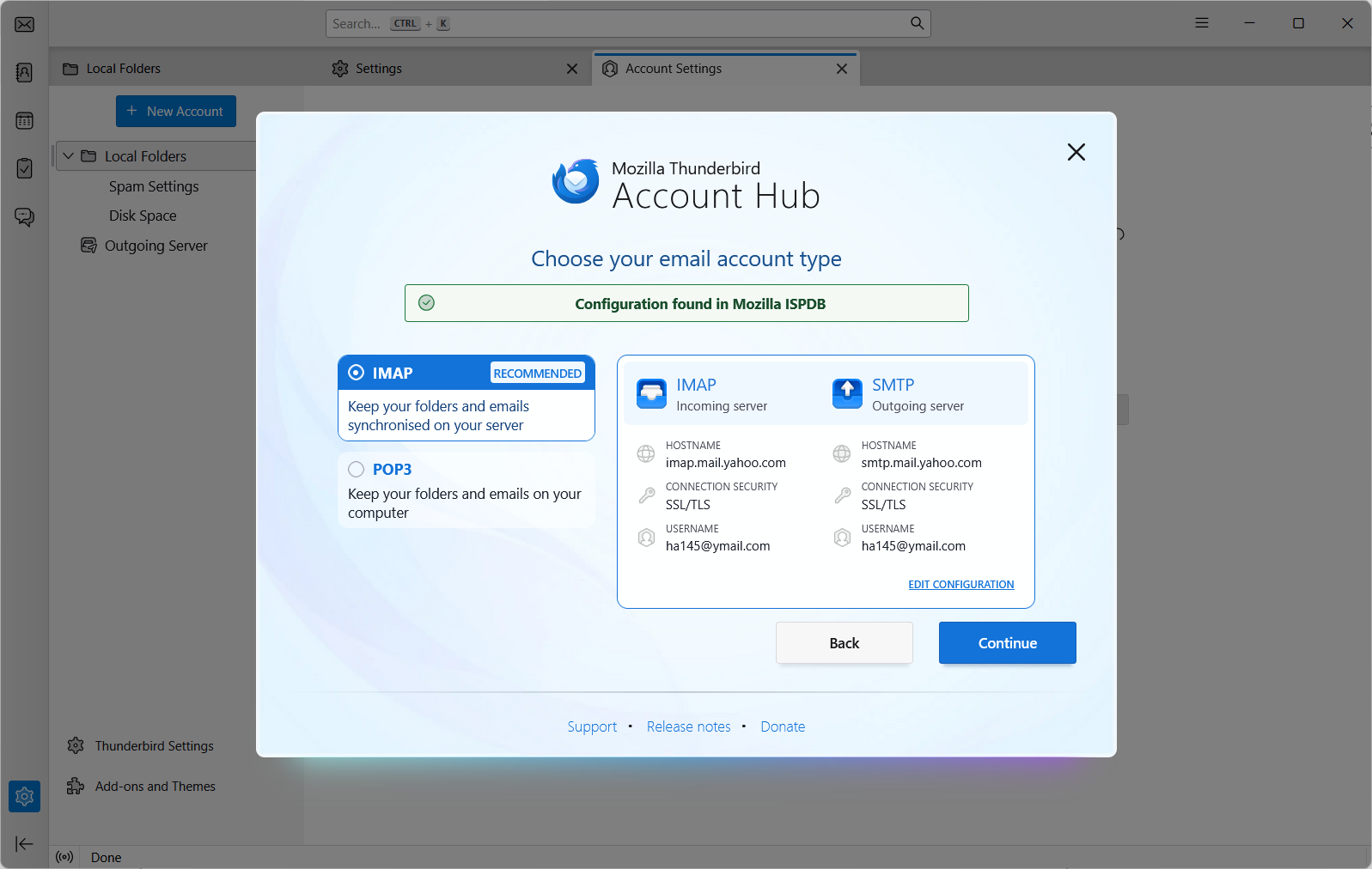Open the Donate link

click(x=783, y=726)
